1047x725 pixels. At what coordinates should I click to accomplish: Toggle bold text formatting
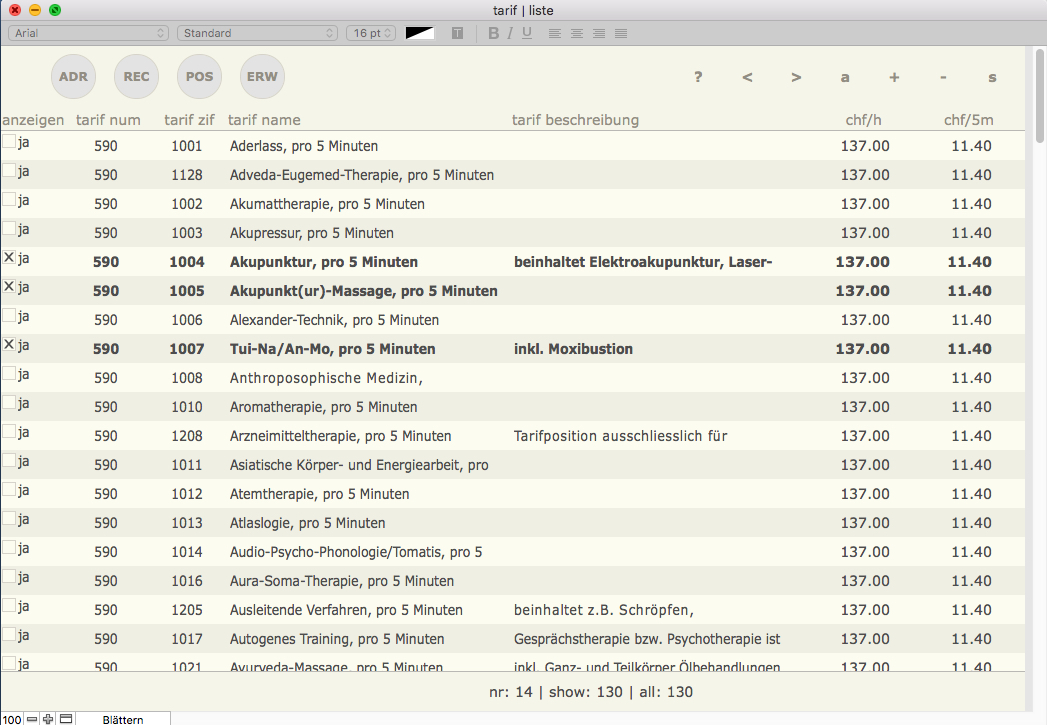tap(493, 33)
